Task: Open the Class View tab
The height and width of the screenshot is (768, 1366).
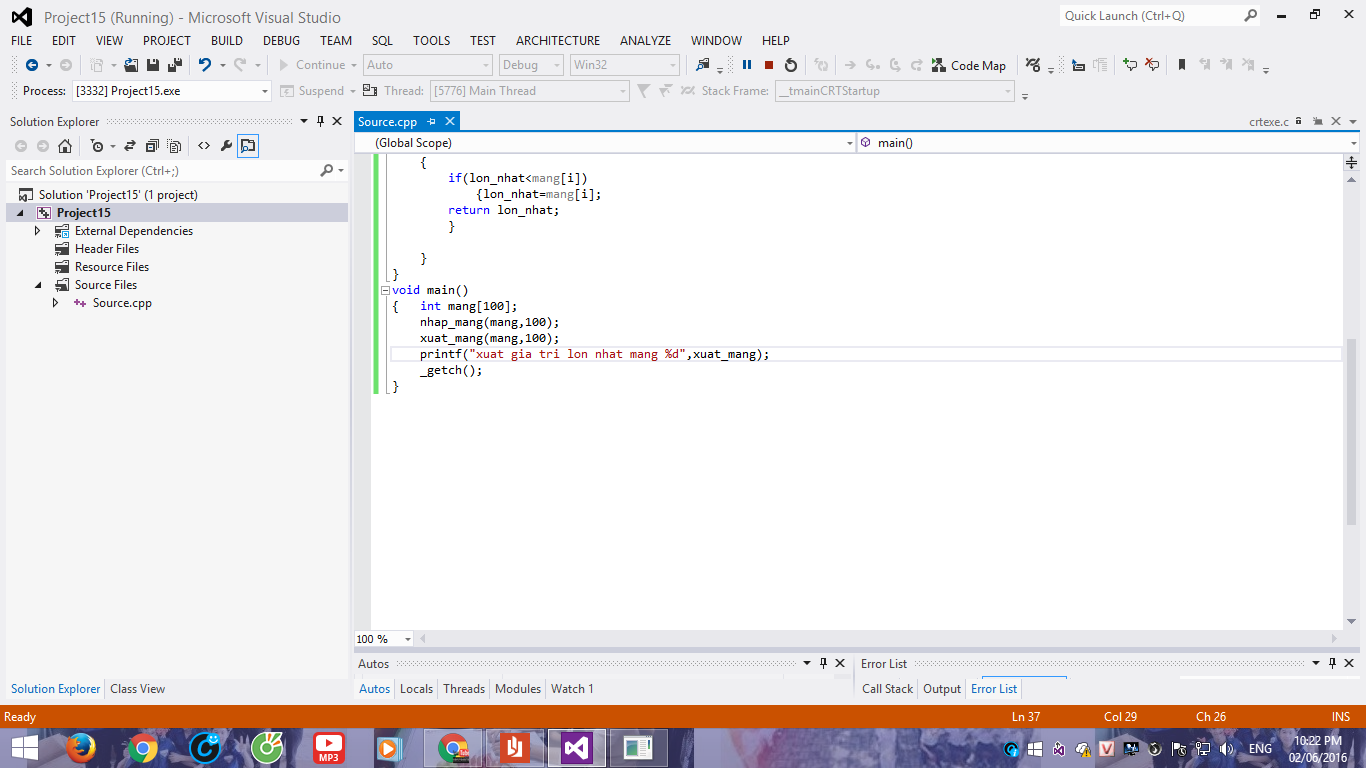Action: [x=137, y=689]
